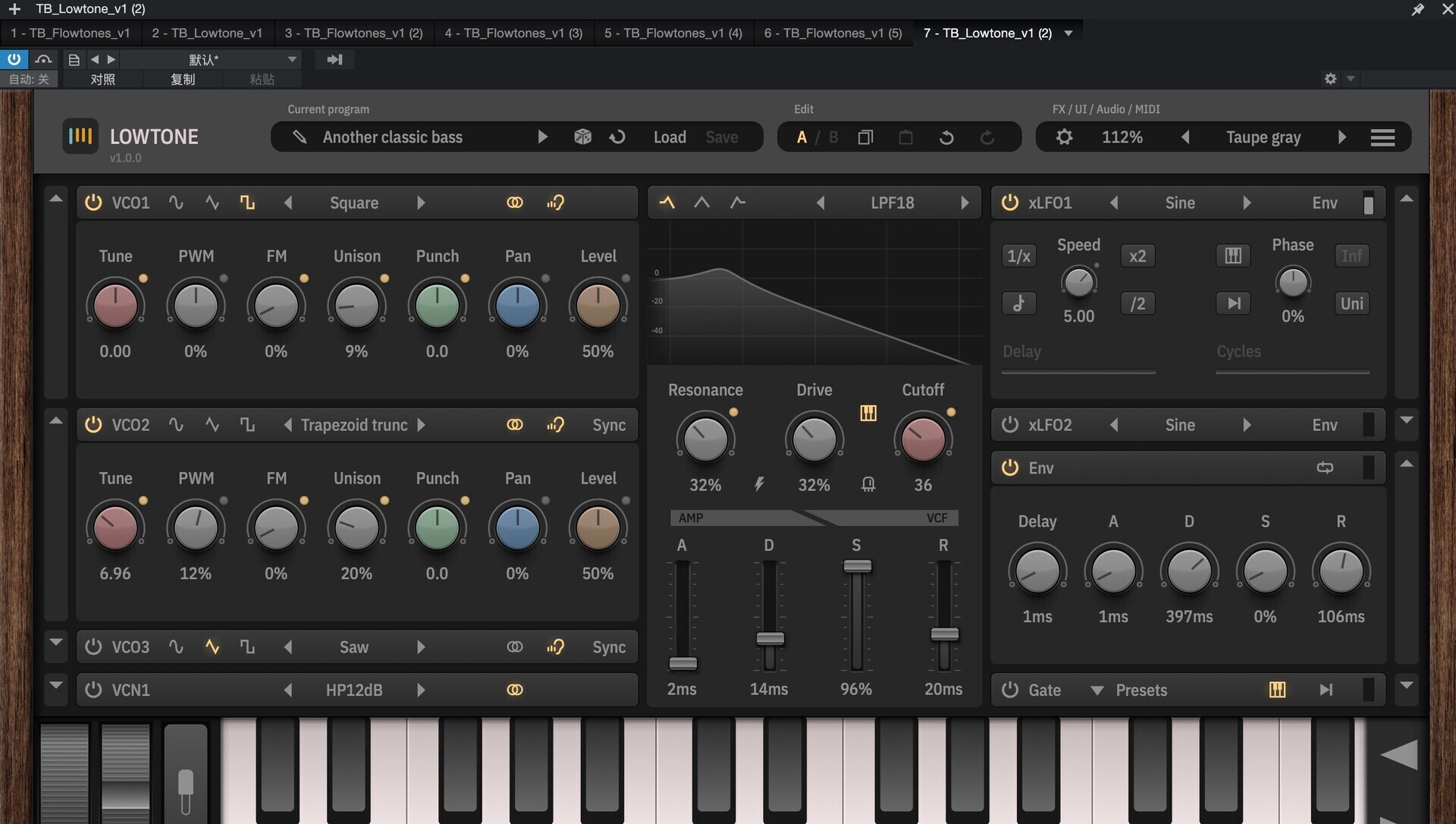Click the xLFO1 x2 speed button

click(1137, 256)
